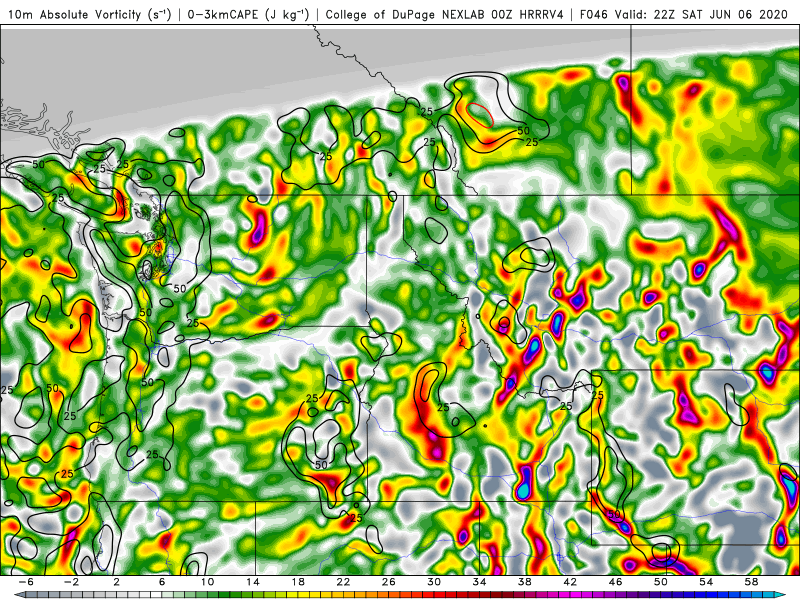Click the 'F046' forecast hour label
The height and width of the screenshot is (600, 800).
point(594,15)
